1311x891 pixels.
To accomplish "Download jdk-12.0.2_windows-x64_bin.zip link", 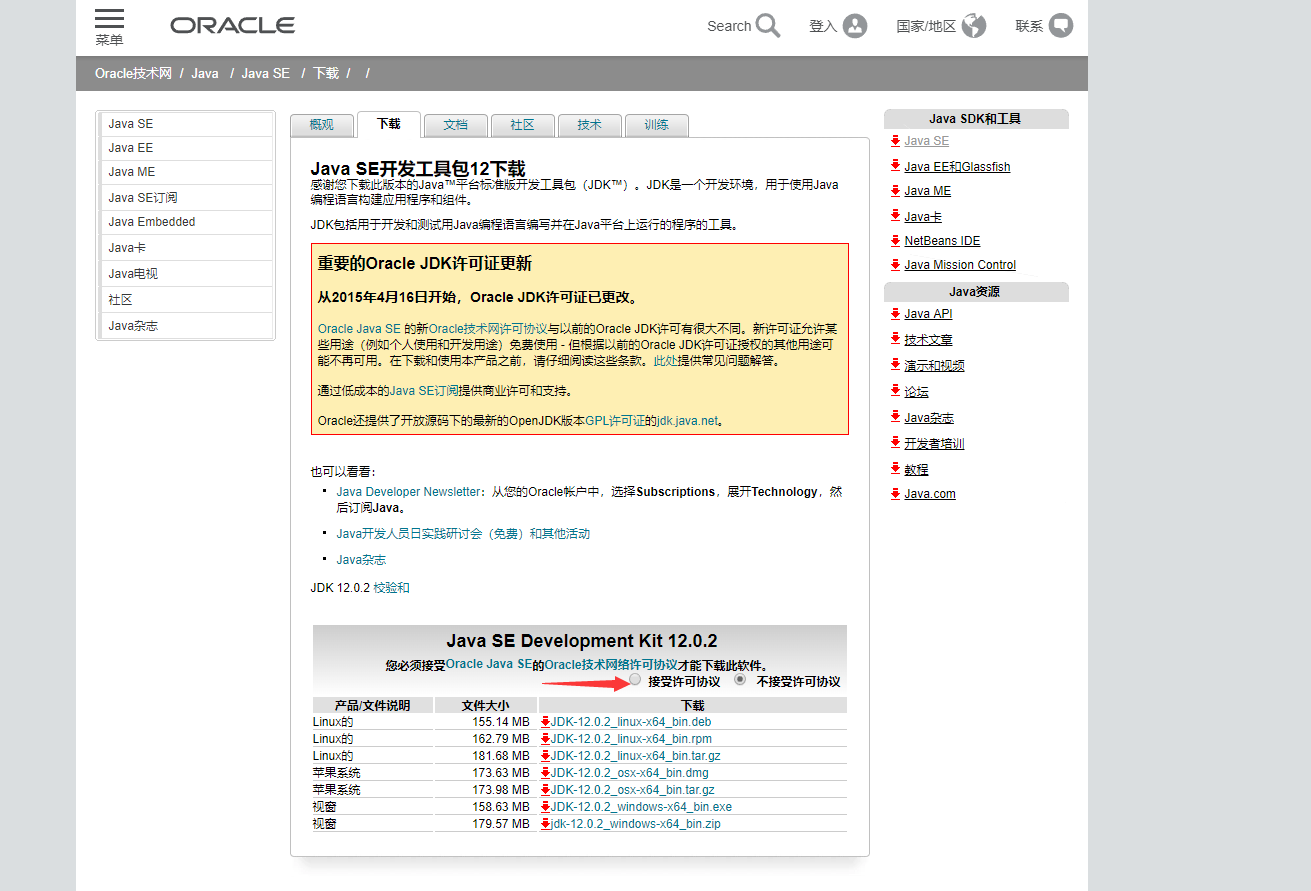I will pos(636,824).
